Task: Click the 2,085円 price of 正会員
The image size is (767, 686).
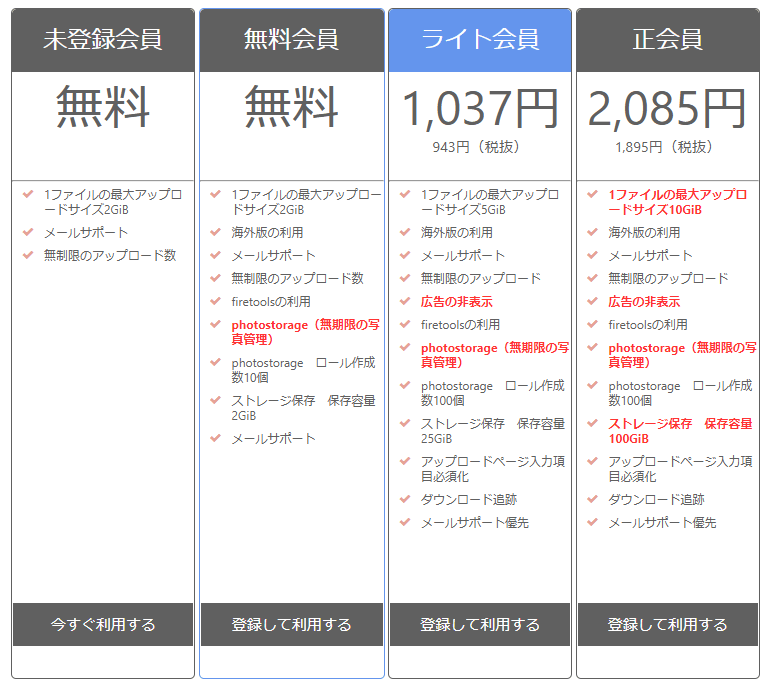Action: pyautogui.click(x=667, y=109)
